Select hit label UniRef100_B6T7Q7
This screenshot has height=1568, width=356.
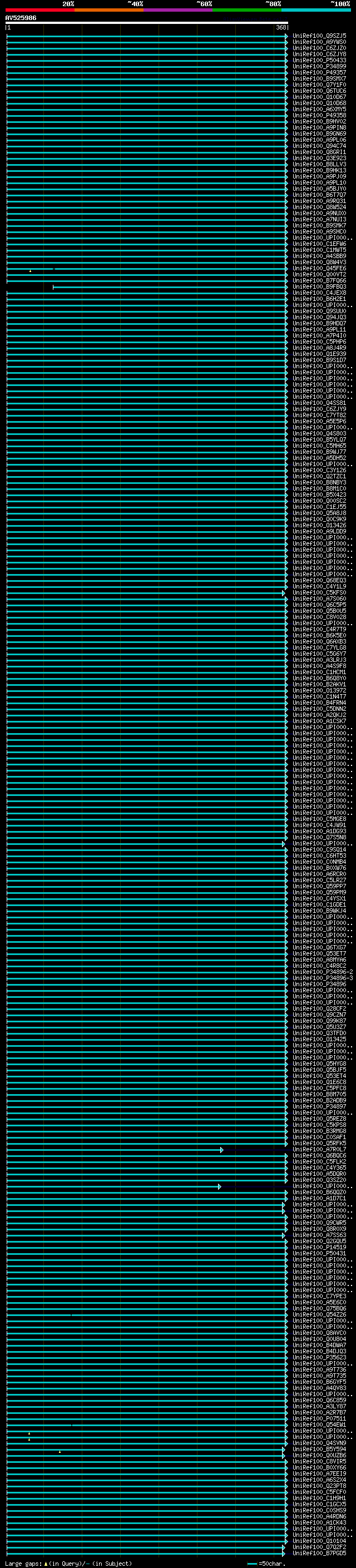(319, 195)
